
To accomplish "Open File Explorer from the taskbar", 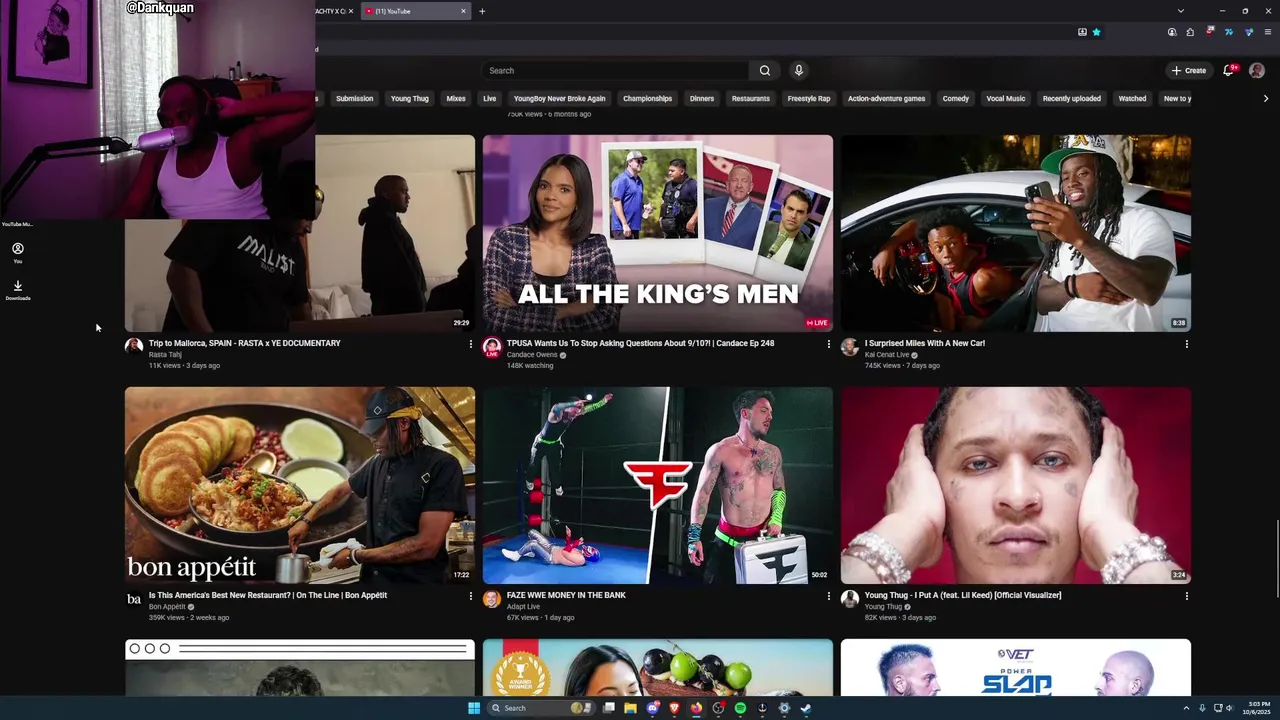I will (630, 708).
